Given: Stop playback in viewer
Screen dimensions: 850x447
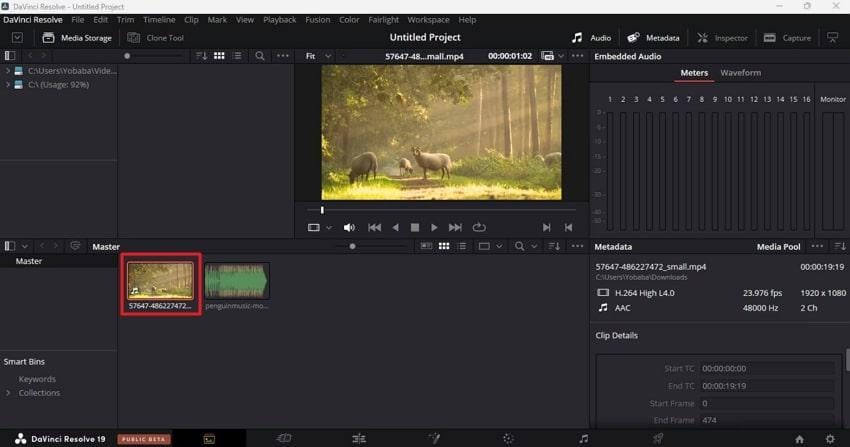Looking at the screenshot, I should click(x=415, y=228).
